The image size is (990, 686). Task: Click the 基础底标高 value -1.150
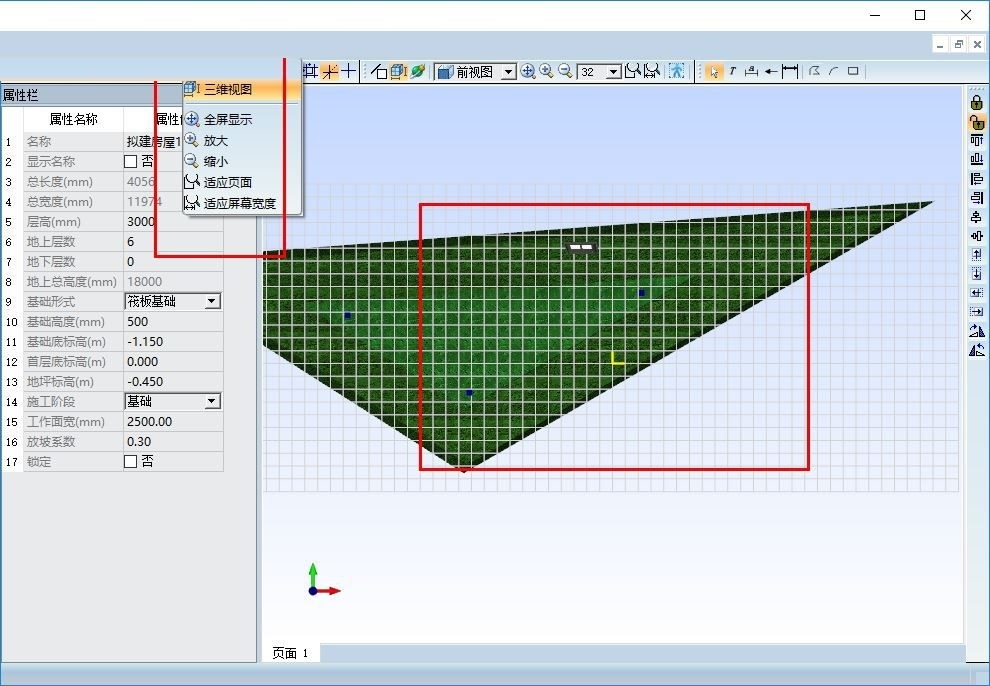point(173,342)
